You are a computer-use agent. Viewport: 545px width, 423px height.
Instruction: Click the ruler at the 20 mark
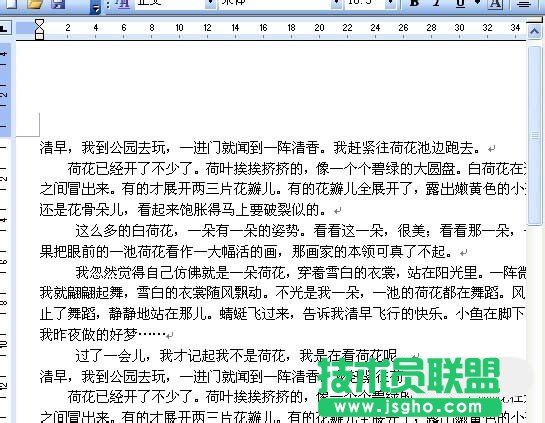click(x=319, y=28)
